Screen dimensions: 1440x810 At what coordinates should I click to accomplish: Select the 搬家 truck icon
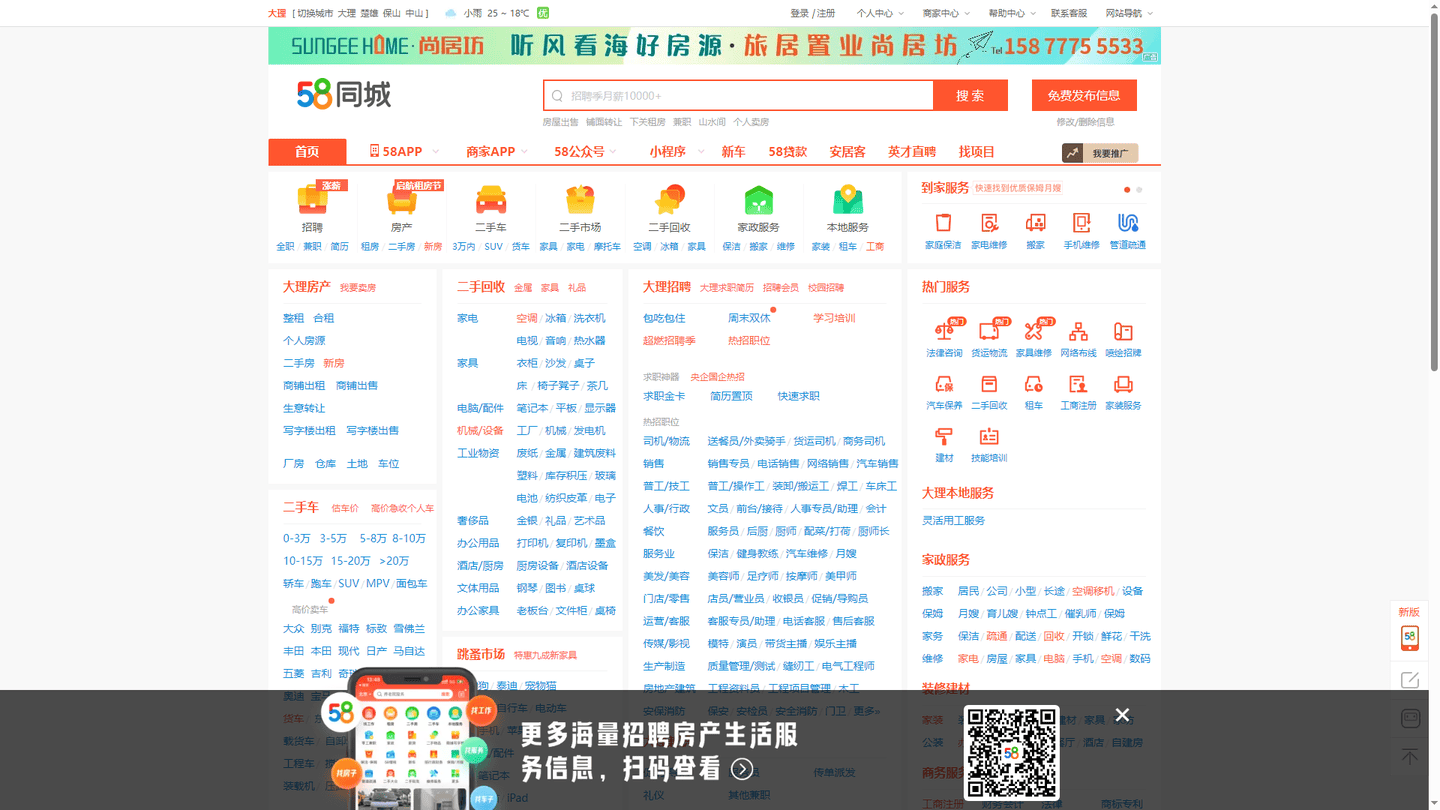[x=1035, y=222]
